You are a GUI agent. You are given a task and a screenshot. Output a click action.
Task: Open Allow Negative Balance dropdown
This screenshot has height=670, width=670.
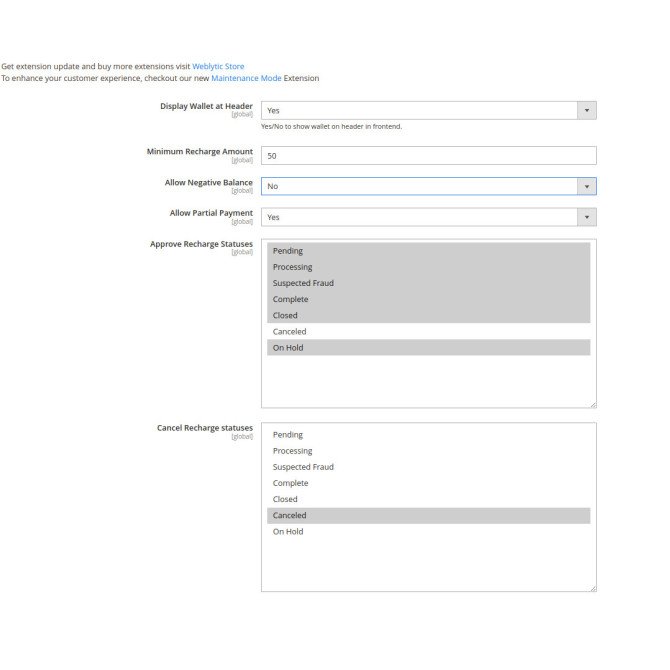[429, 186]
